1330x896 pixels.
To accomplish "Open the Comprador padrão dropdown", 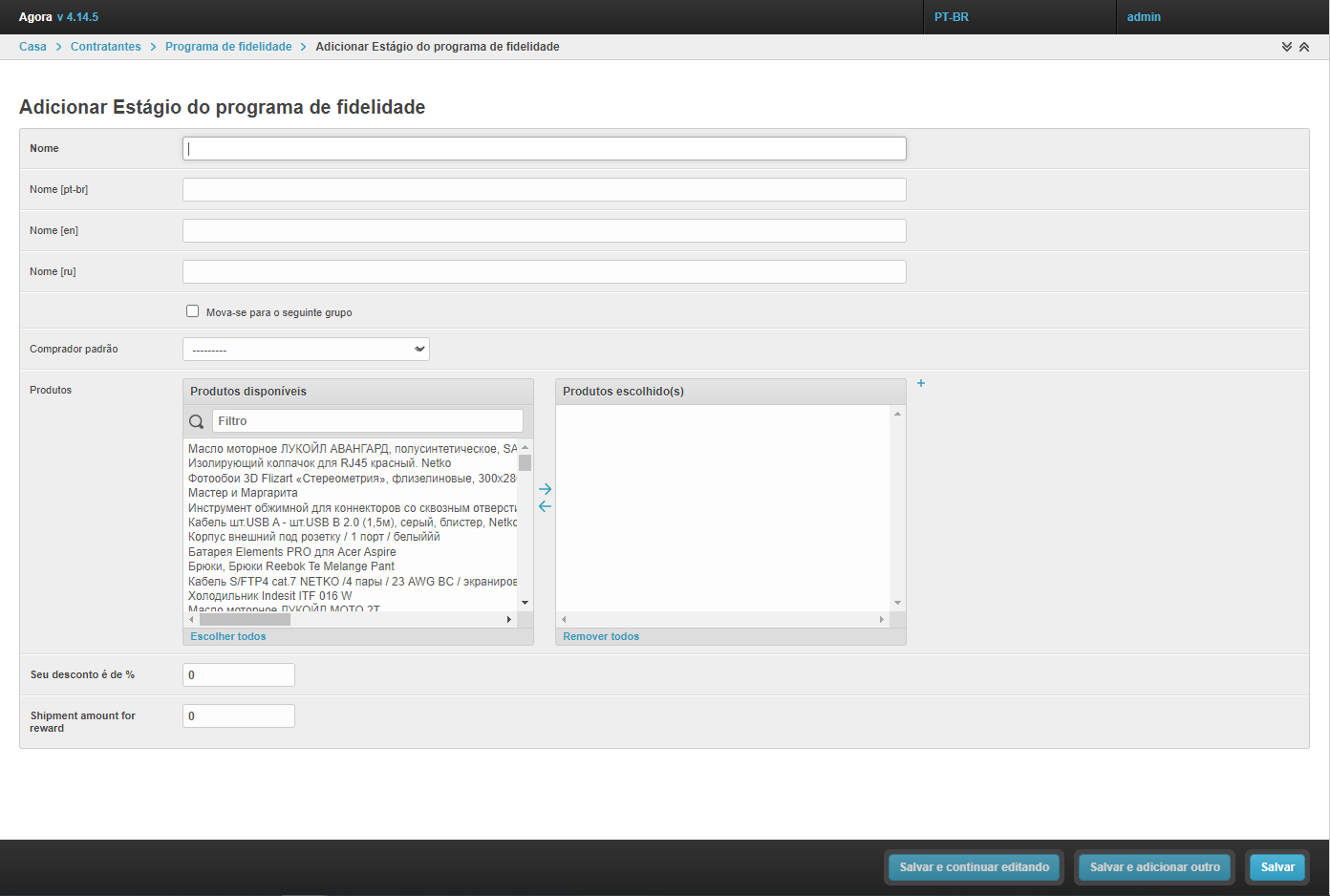I will click(306, 350).
